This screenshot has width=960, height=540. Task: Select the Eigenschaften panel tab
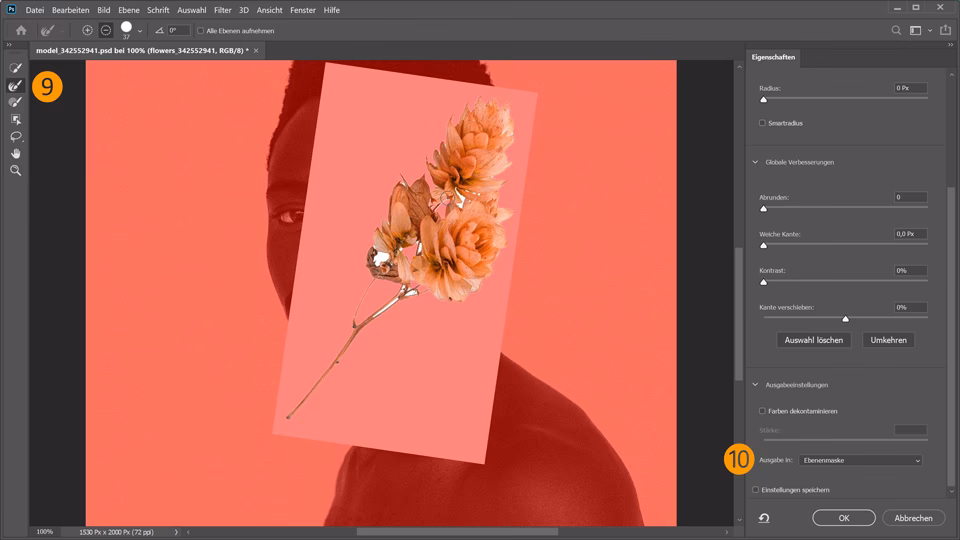(773, 57)
